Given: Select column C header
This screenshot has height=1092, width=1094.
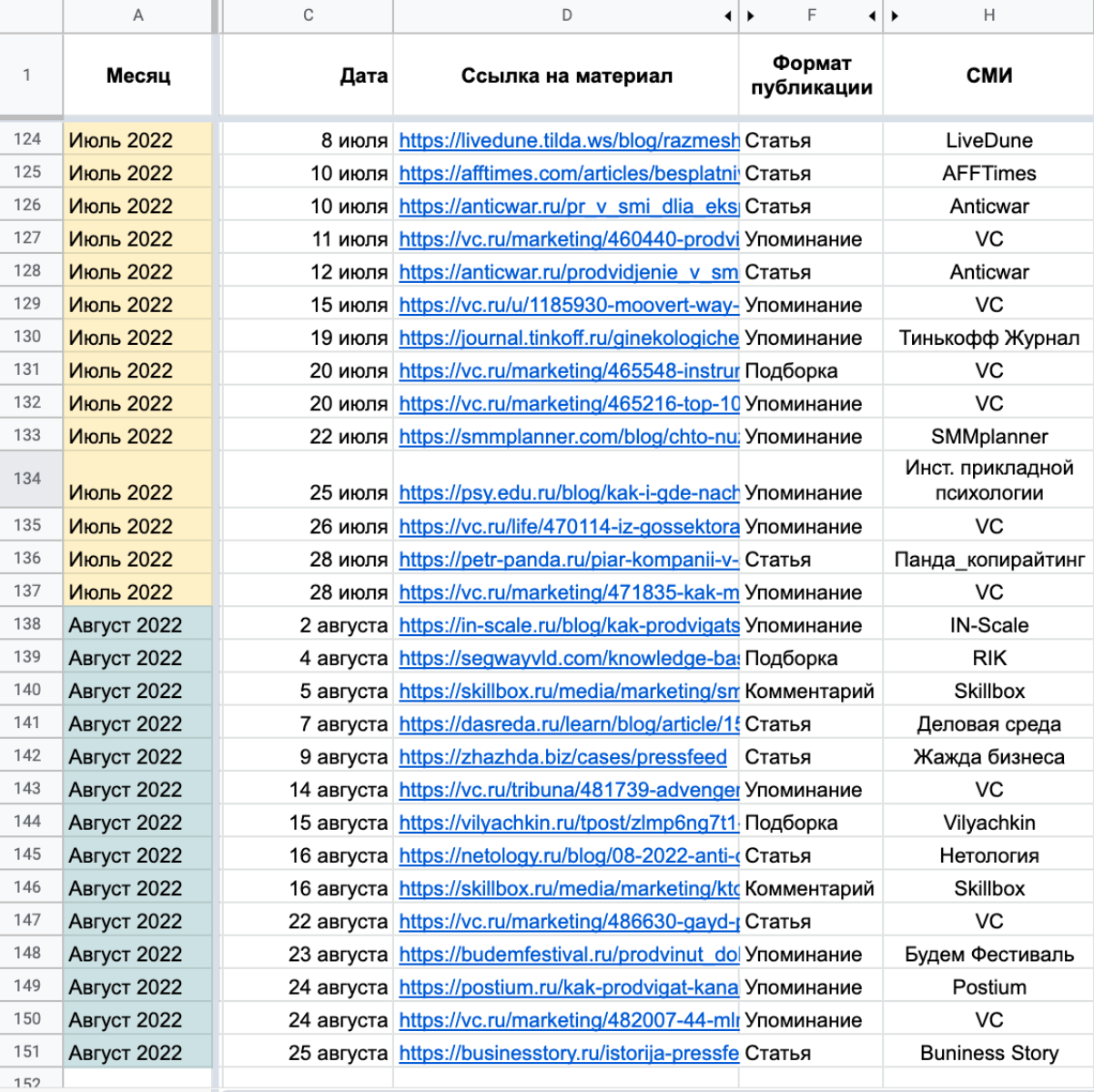Looking at the screenshot, I should tap(309, 15).
